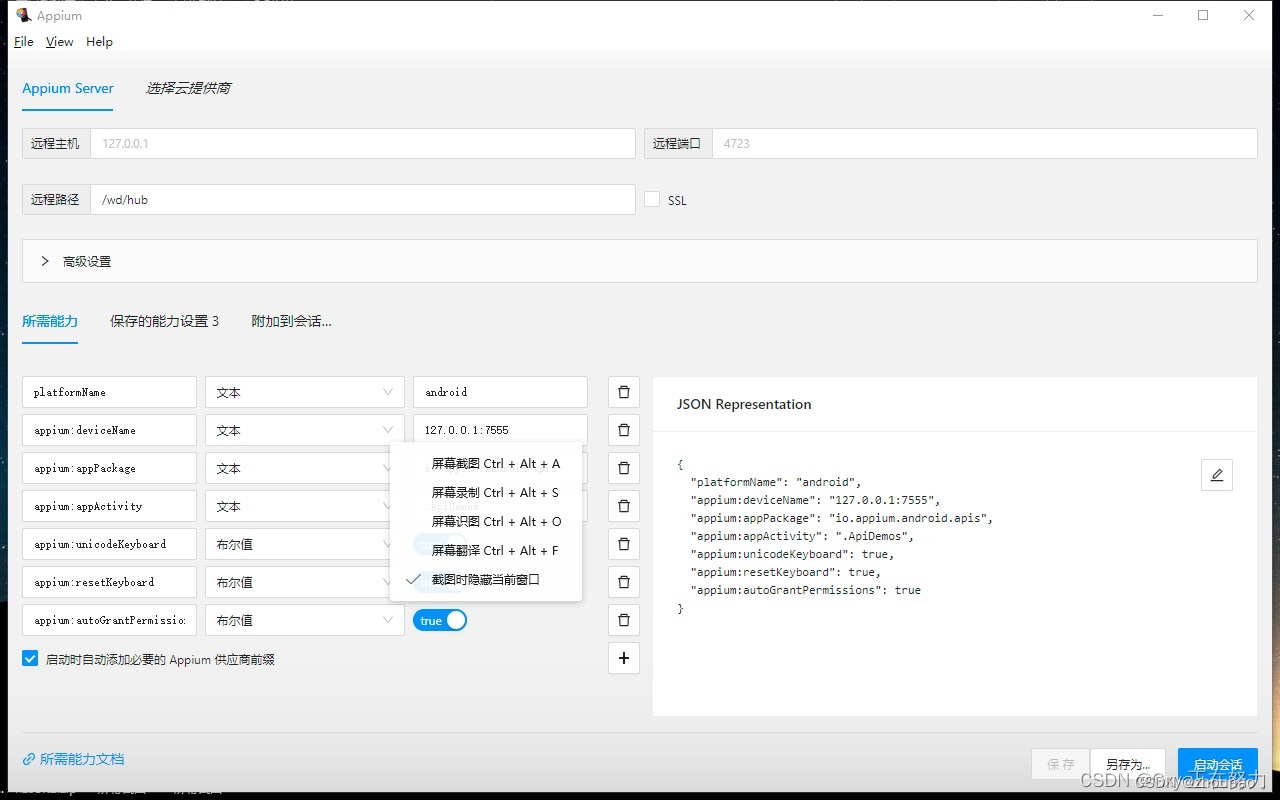Choose 屏幕截图 Ctrl + Alt + A

[485, 463]
